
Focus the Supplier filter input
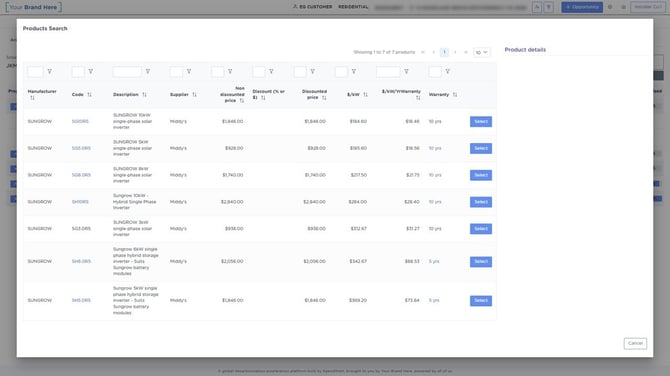pyautogui.click(x=176, y=71)
